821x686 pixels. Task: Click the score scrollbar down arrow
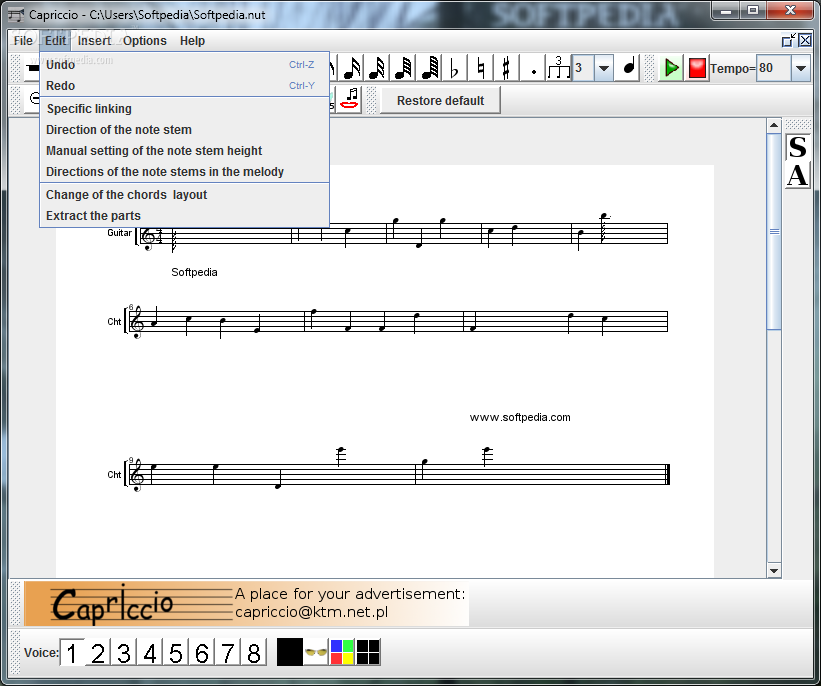(x=774, y=571)
